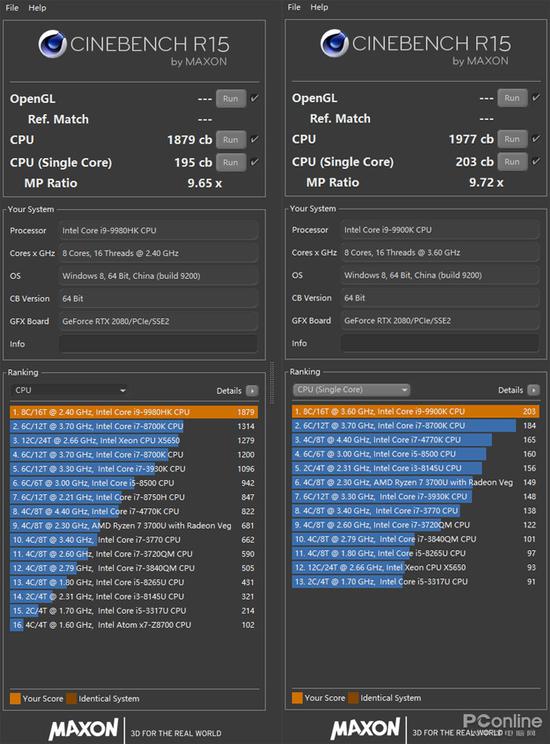Click brown Identical System swatch in right window
The image size is (550, 744).
(353, 698)
